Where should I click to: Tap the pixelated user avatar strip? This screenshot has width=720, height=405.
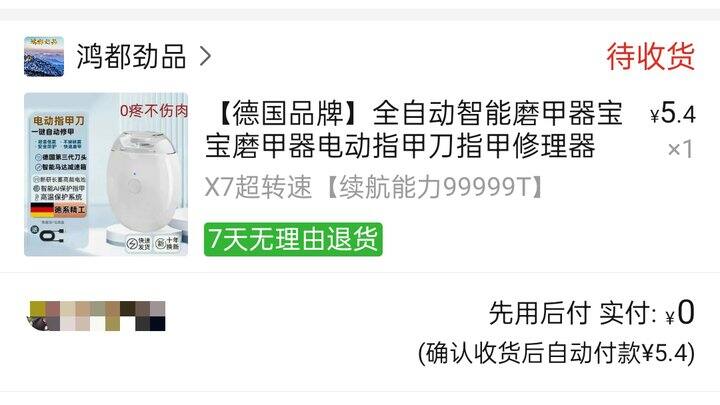pyautogui.click(x=97, y=316)
